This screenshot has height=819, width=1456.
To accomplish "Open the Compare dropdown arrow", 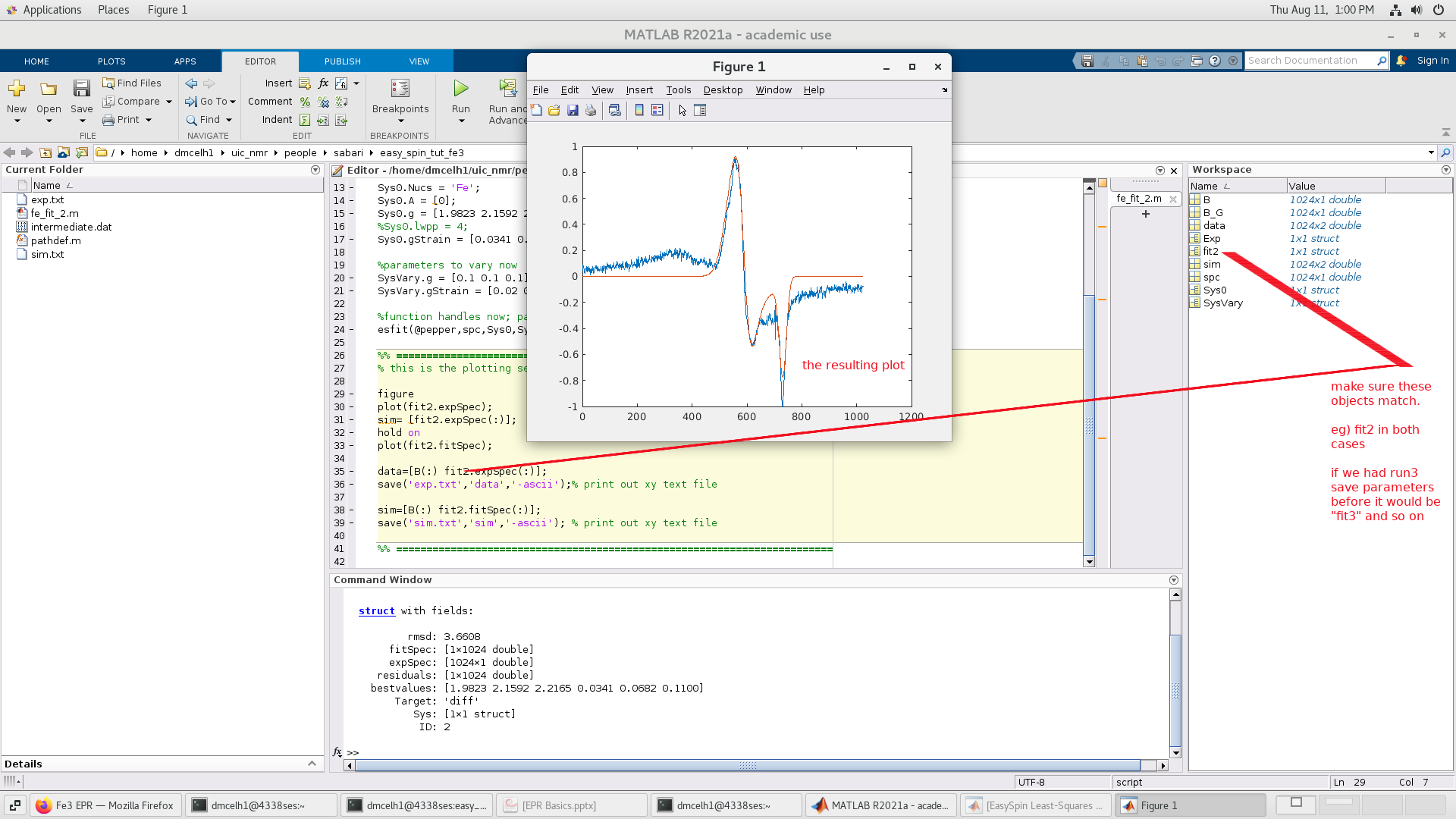I will click(x=168, y=102).
